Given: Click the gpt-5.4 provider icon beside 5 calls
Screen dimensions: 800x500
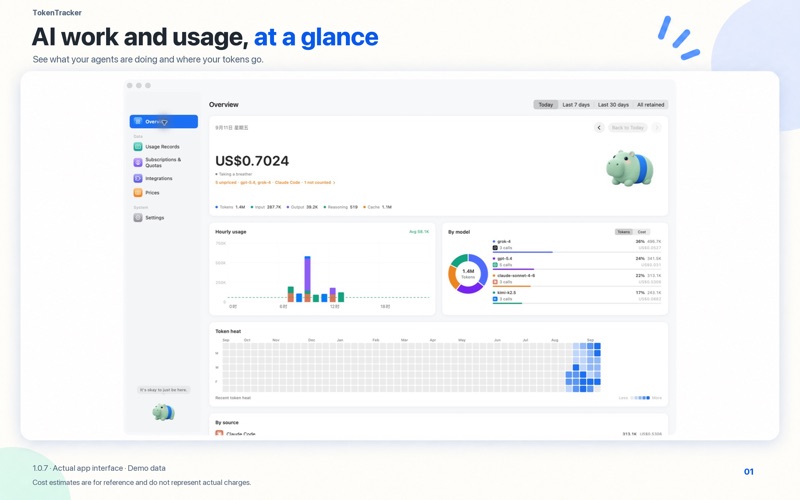Looking at the screenshot, I should (495, 265).
